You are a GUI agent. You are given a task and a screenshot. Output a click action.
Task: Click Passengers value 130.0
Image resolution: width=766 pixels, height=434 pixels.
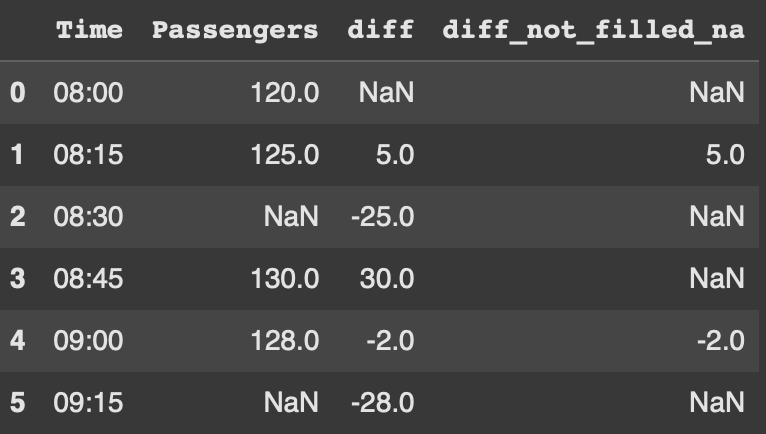(285, 279)
